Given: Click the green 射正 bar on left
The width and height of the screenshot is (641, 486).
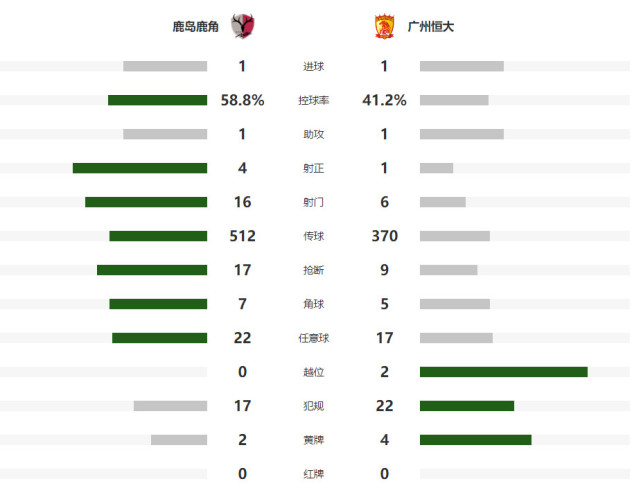Looking at the screenshot, I should pyautogui.click(x=140, y=168).
